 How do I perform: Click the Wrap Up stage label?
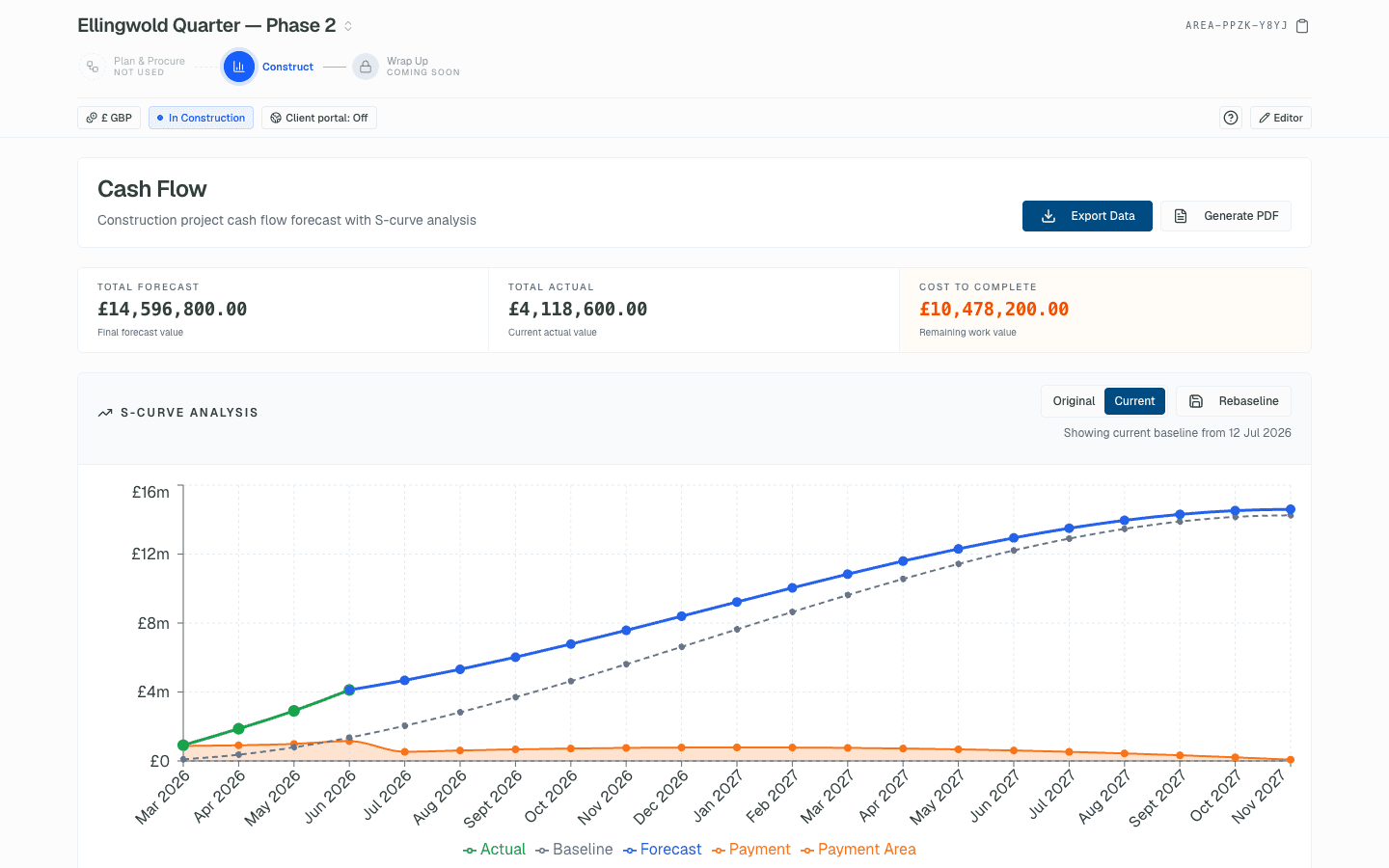(x=407, y=61)
